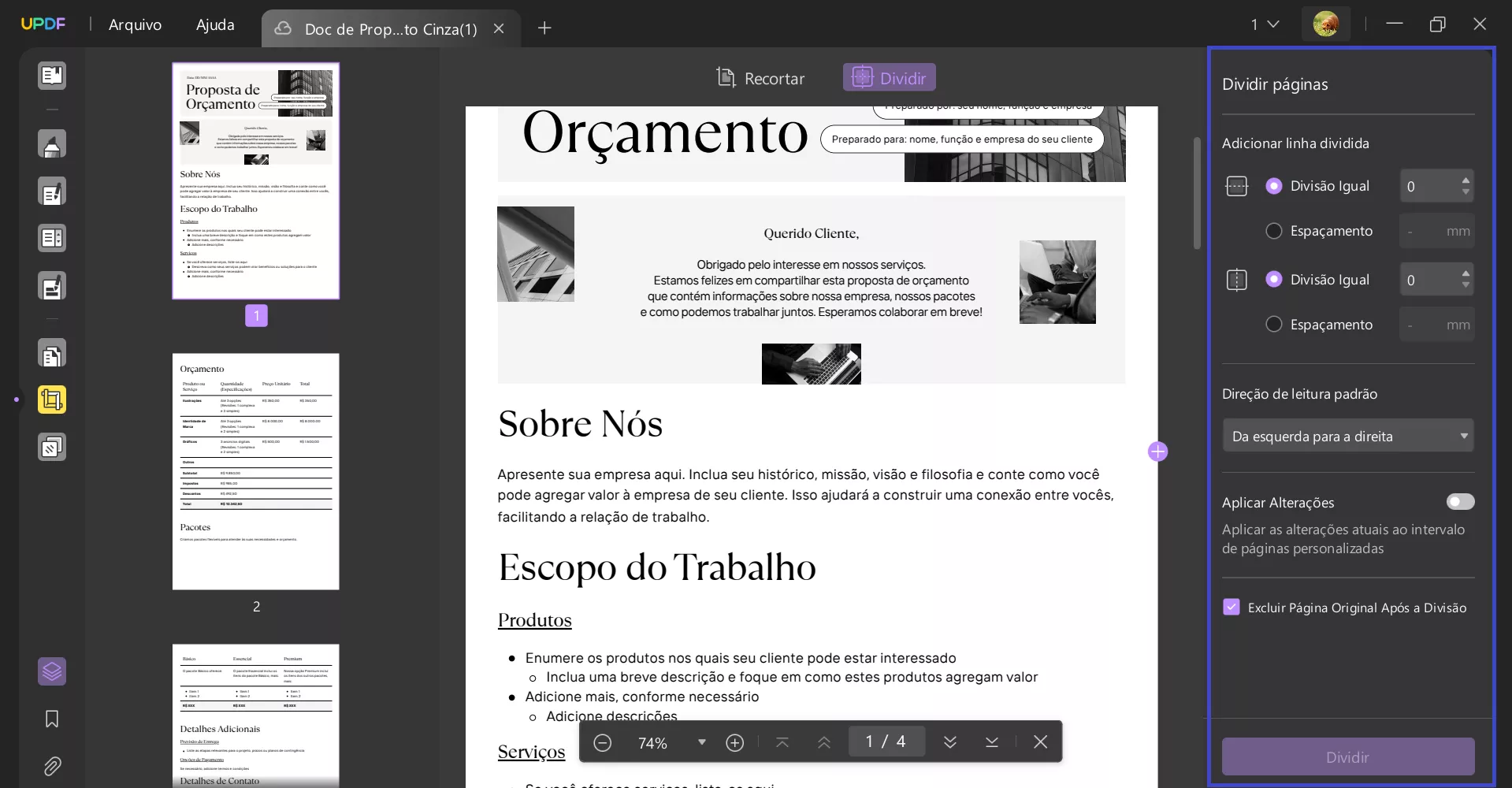
Task: Increase Divisão Igual value with stepper arrow
Action: click(x=1464, y=180)
